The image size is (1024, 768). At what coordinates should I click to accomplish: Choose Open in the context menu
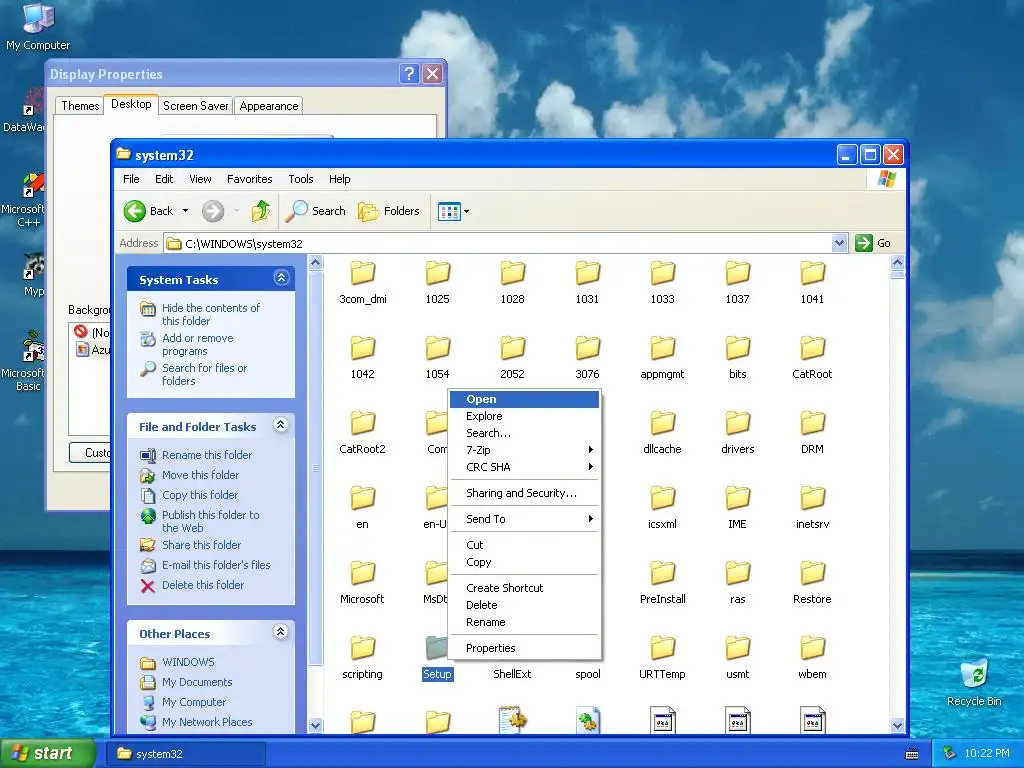[524, 399]
